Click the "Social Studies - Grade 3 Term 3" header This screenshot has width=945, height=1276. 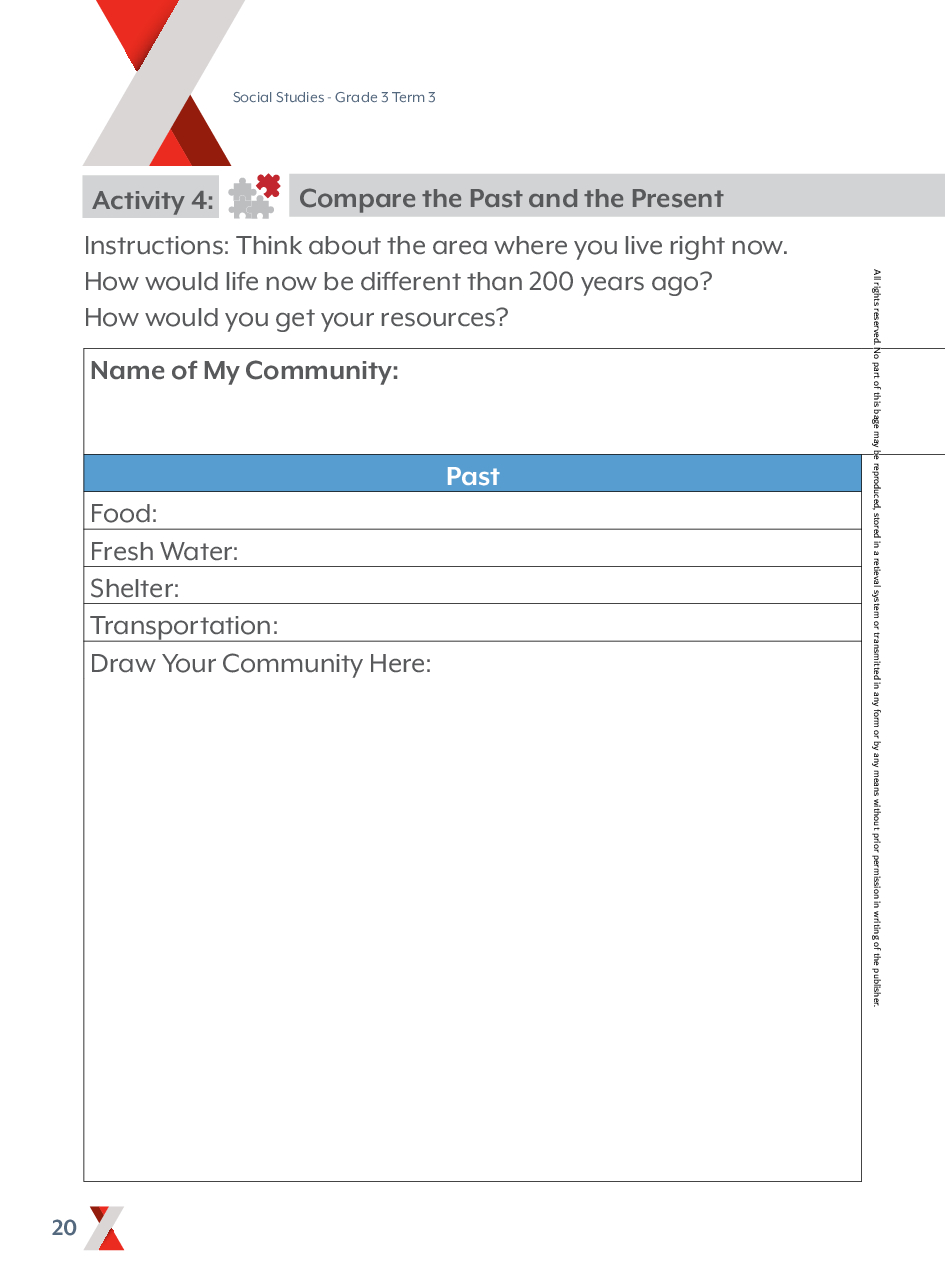point(334,97)
